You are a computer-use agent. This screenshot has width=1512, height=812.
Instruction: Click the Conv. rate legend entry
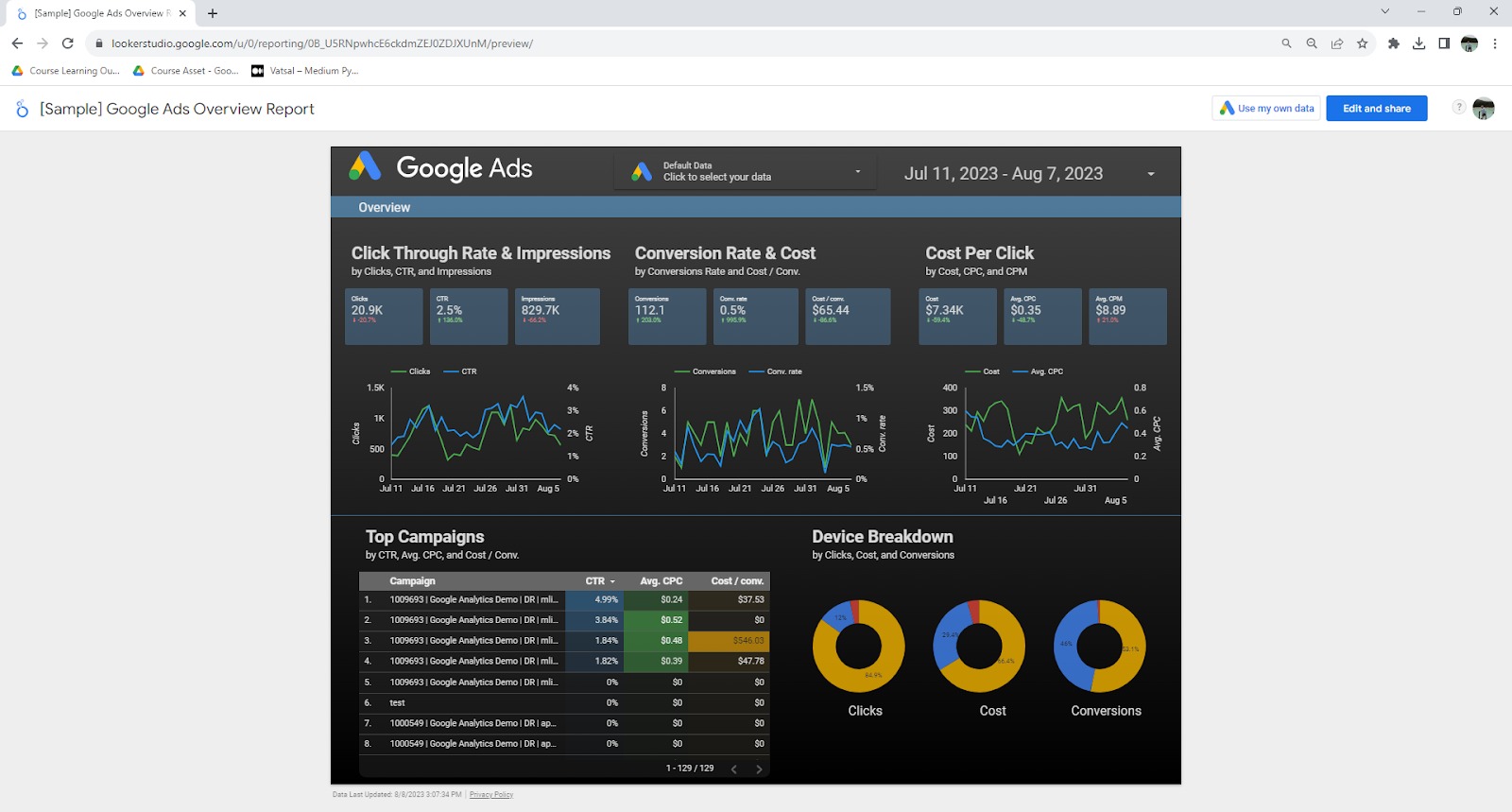pyautogui.click(x=776, y=371)
